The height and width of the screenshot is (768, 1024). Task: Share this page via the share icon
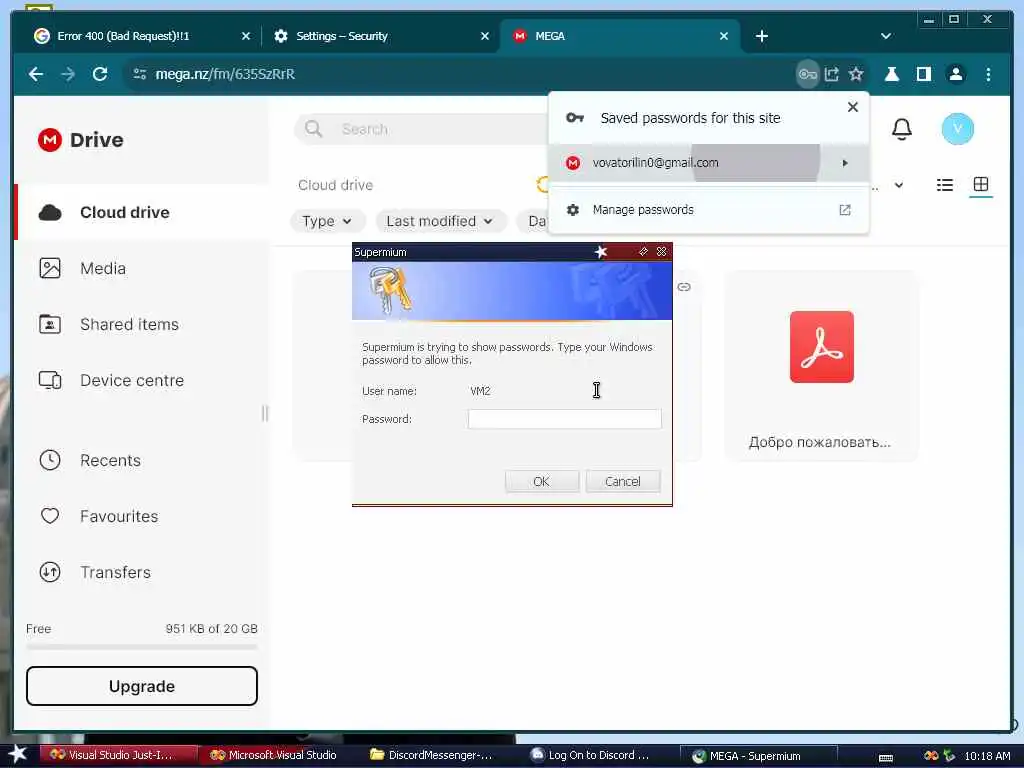point(831,74)
